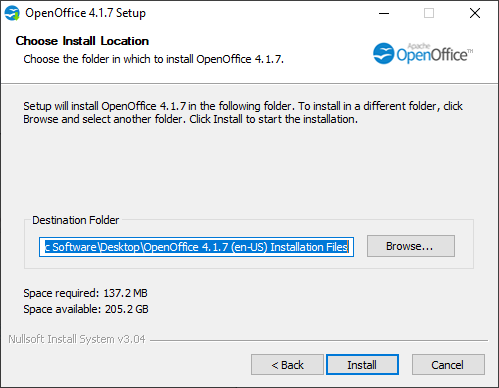This screenshot has width=499, height=388.
Task: Click the "Space available: 205.2 GB" text
Action: coord(86,309)
